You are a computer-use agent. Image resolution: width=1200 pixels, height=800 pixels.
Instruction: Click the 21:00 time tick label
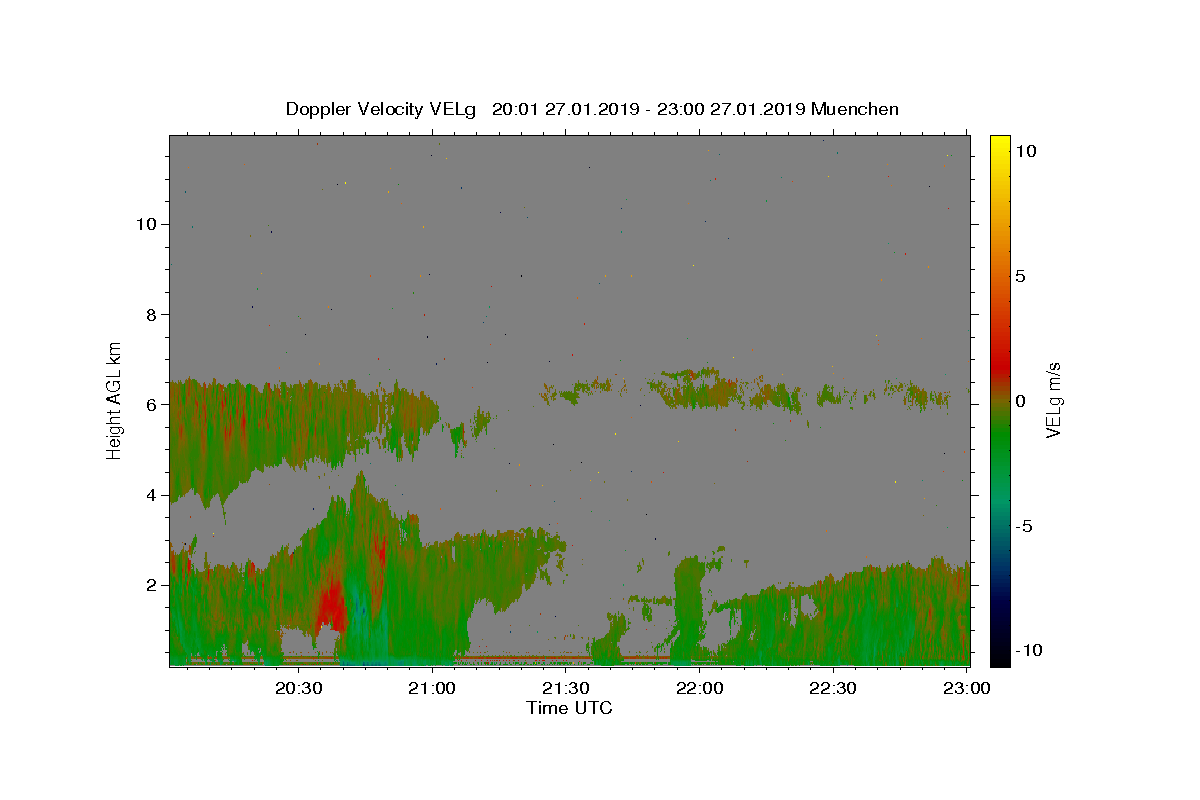pyautogui.click(x=432, y=688)
